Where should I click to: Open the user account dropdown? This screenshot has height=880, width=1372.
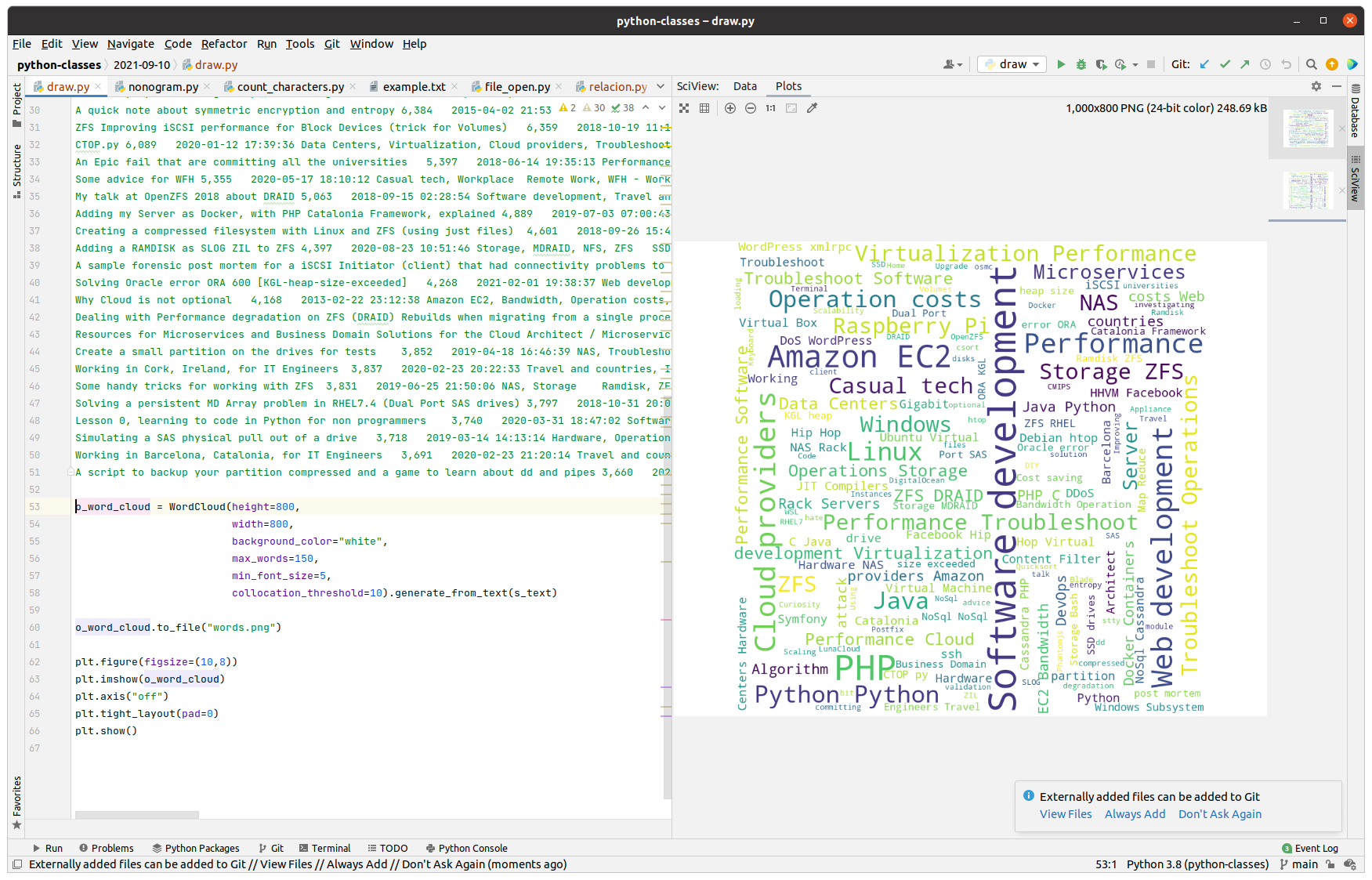pos(953,64)
